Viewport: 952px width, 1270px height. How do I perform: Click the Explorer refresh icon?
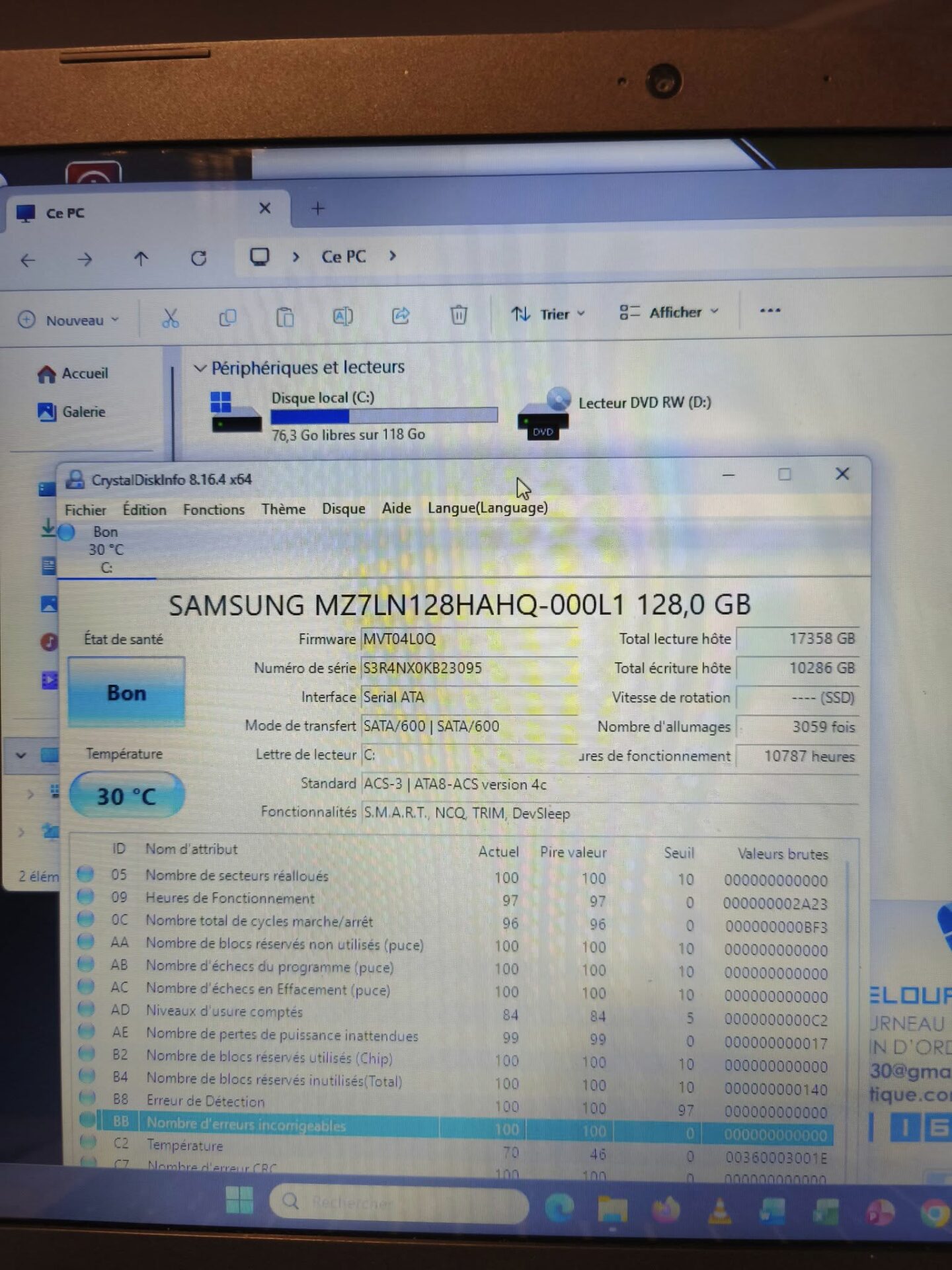[x=198, y=258]
